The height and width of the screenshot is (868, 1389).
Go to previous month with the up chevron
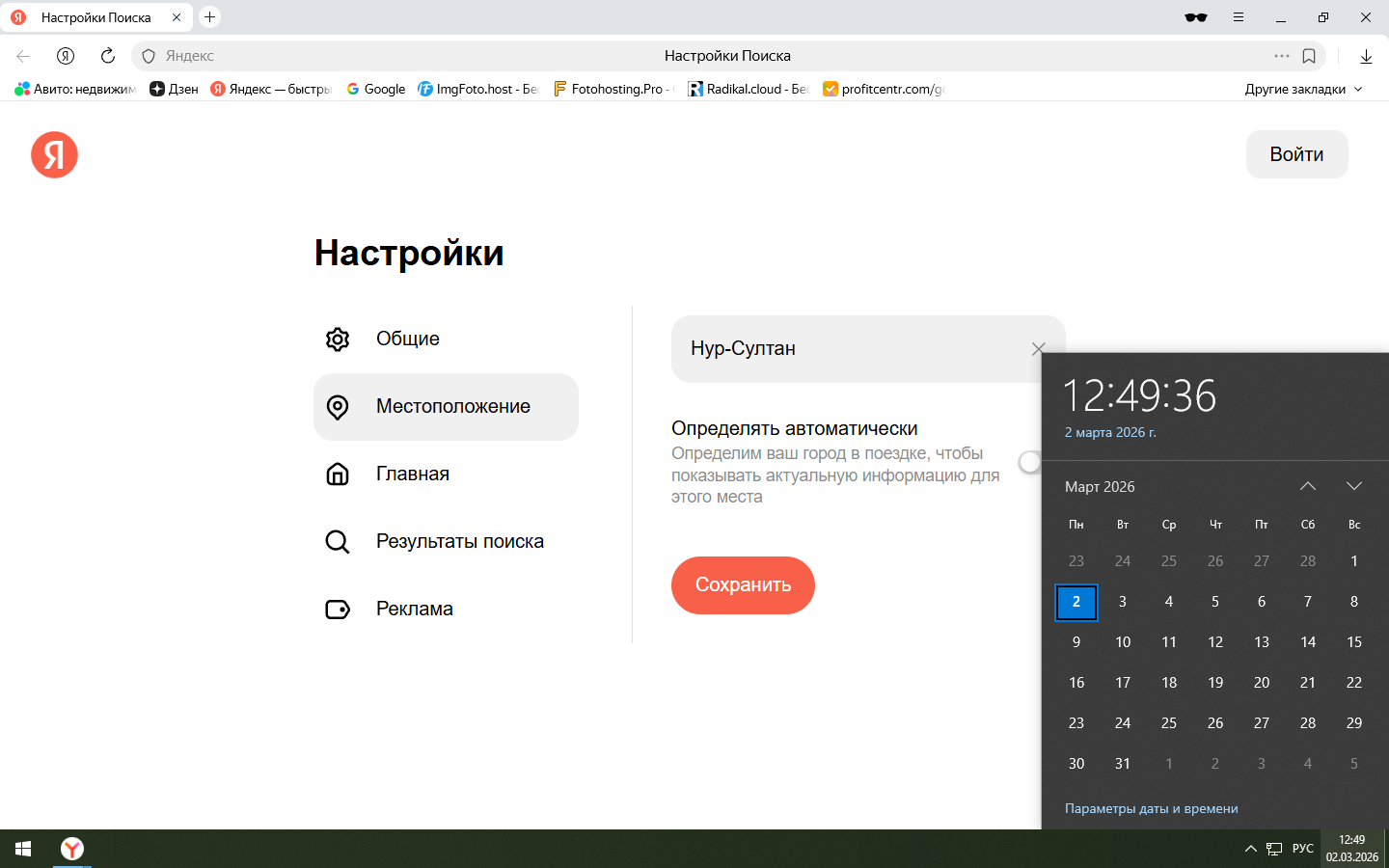pyautogui.click(x=1308, y=486)
